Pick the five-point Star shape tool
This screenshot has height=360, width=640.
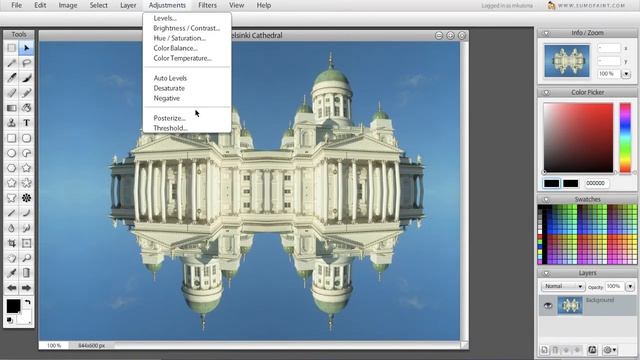[27, 168]
